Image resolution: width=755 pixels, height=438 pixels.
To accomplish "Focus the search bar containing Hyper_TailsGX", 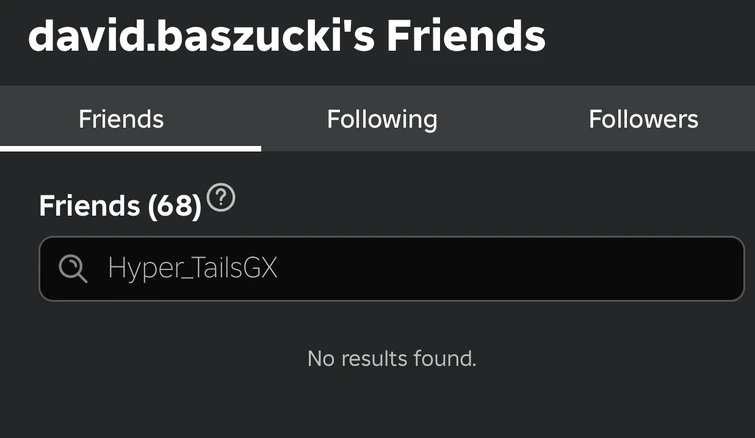I will coord(400,268).
